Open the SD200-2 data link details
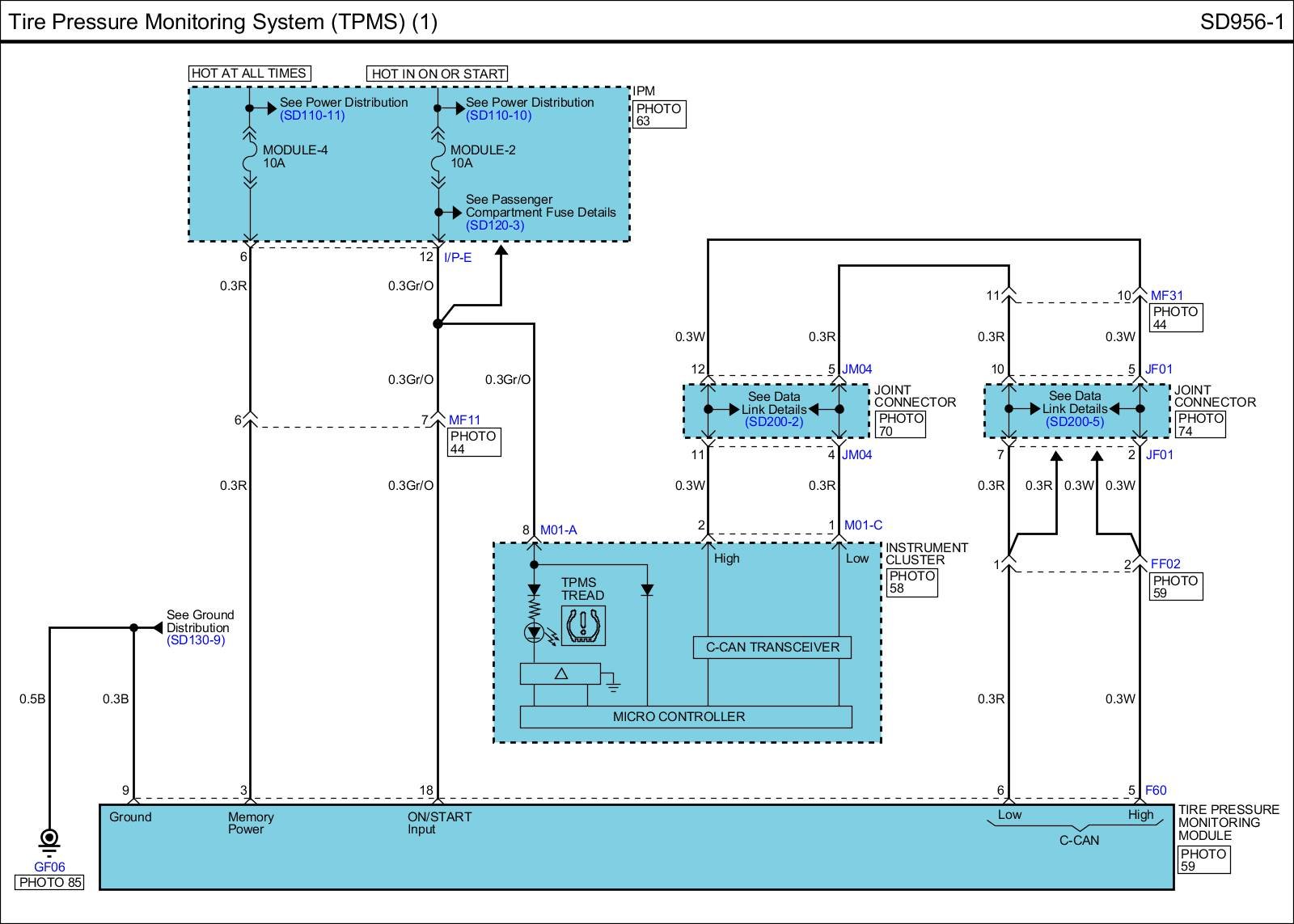This screenshot has width=1294, height=924. click(x=774, y=422)
